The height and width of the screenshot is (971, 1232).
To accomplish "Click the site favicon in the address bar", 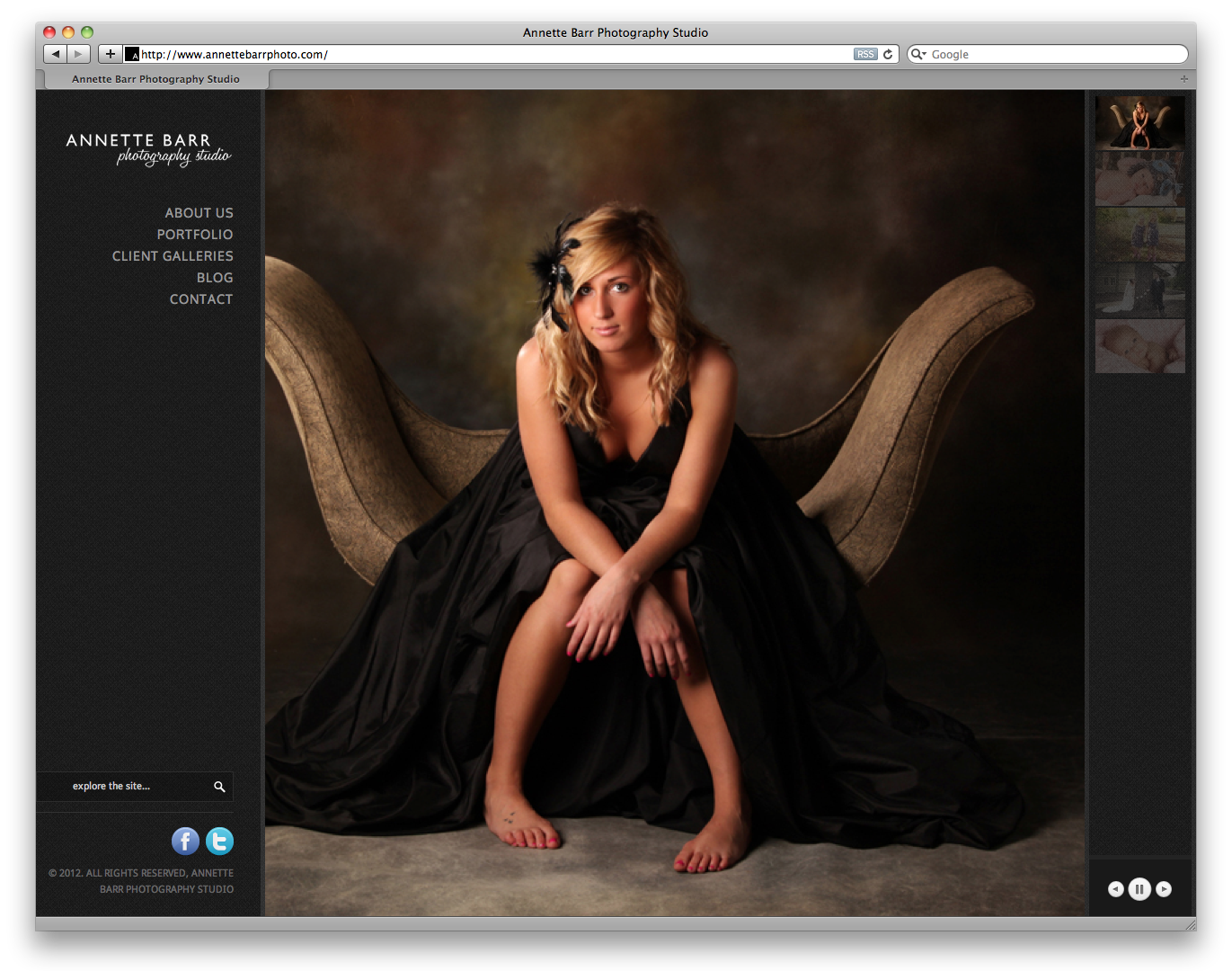I will [132, 54].
